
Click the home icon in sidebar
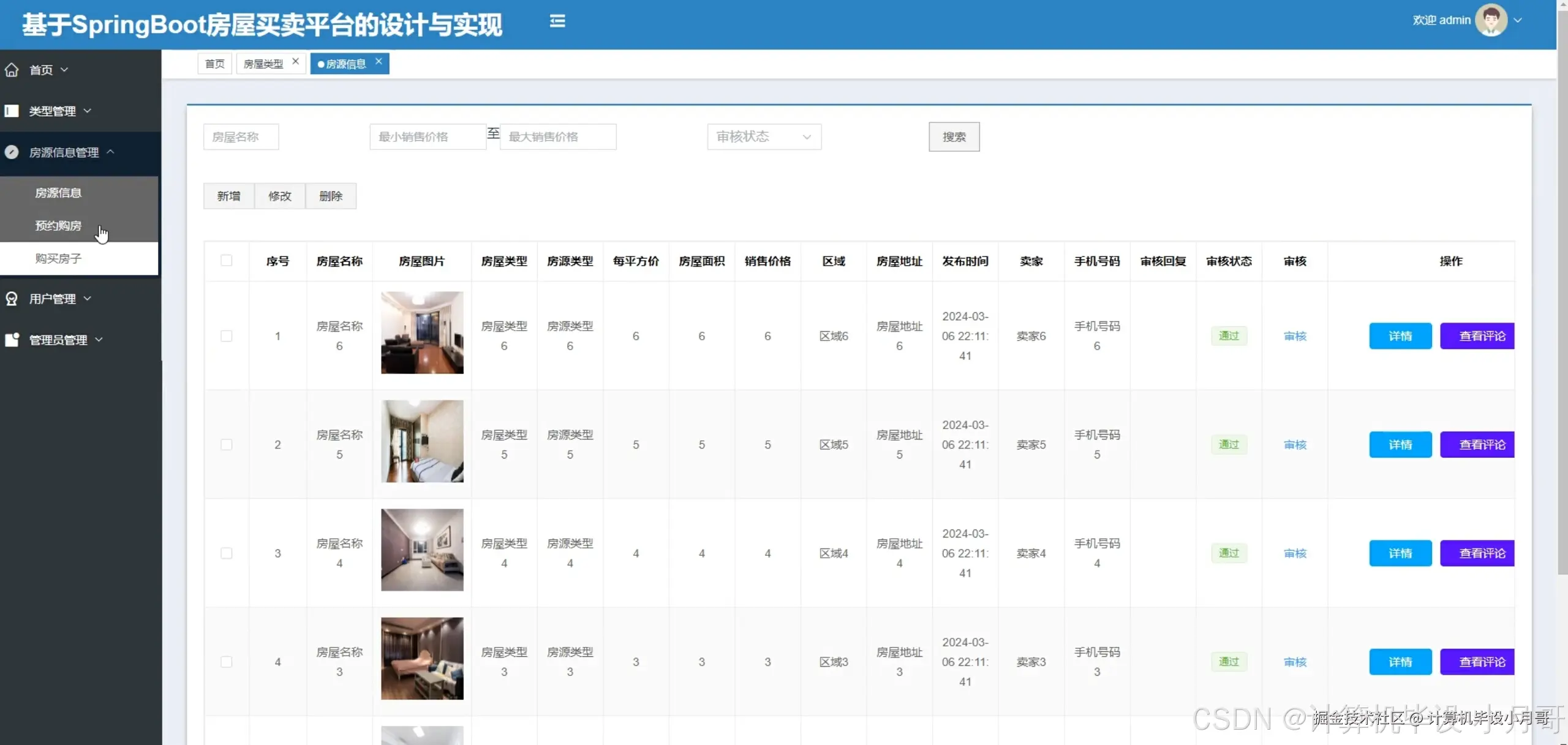(x=12, y=70)
